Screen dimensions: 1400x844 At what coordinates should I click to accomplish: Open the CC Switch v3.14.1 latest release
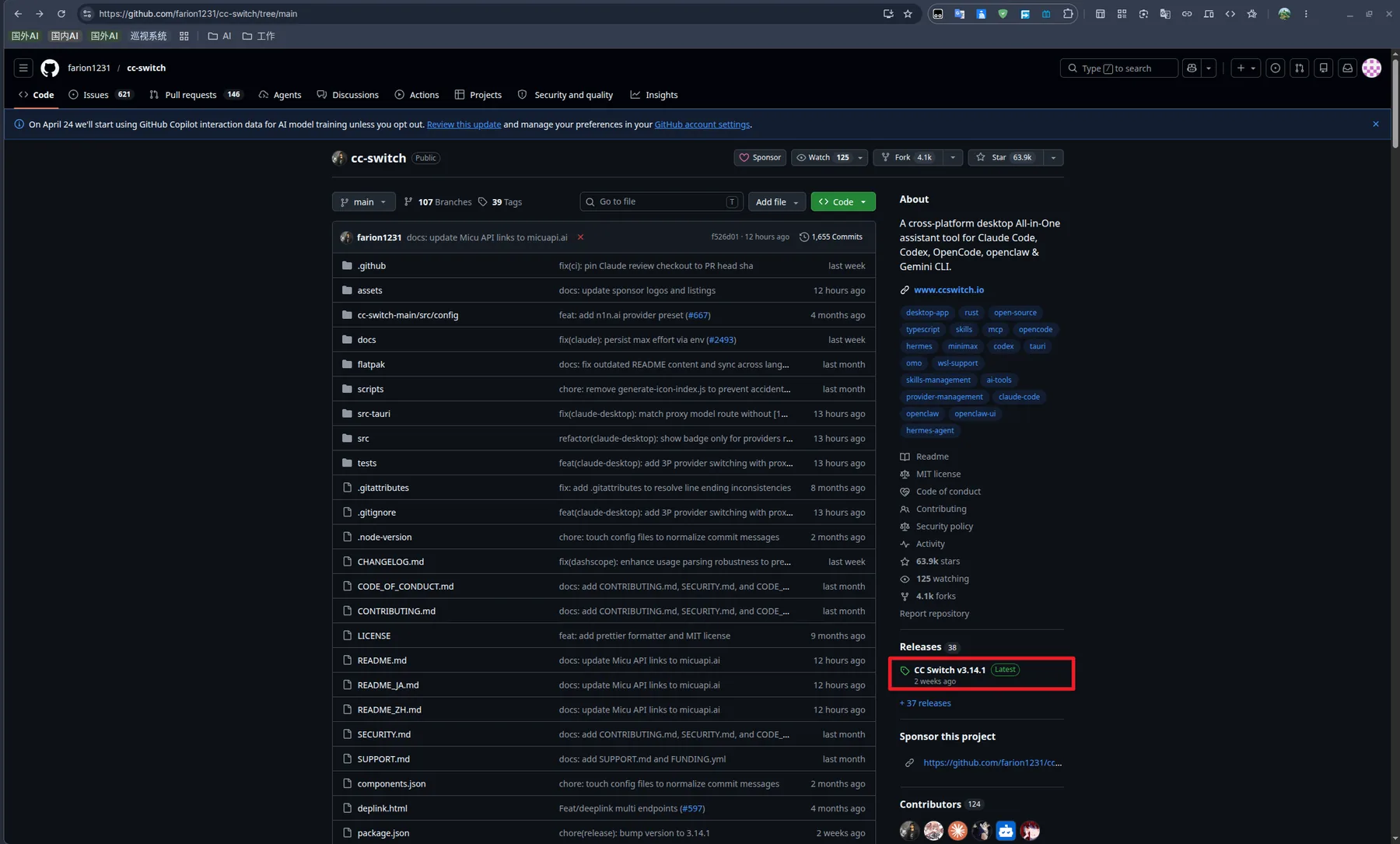pyautogui.click(x=950, y=671)
